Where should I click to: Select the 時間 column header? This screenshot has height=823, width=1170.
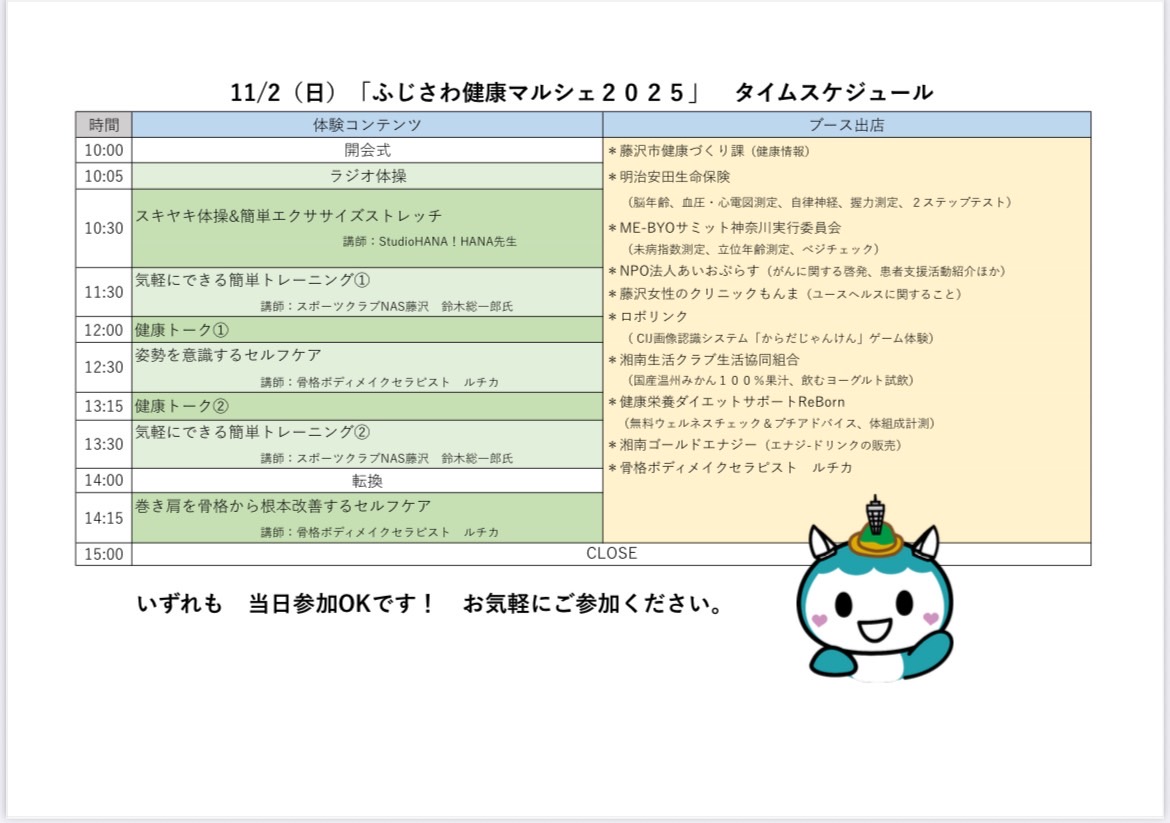(104, 125)
